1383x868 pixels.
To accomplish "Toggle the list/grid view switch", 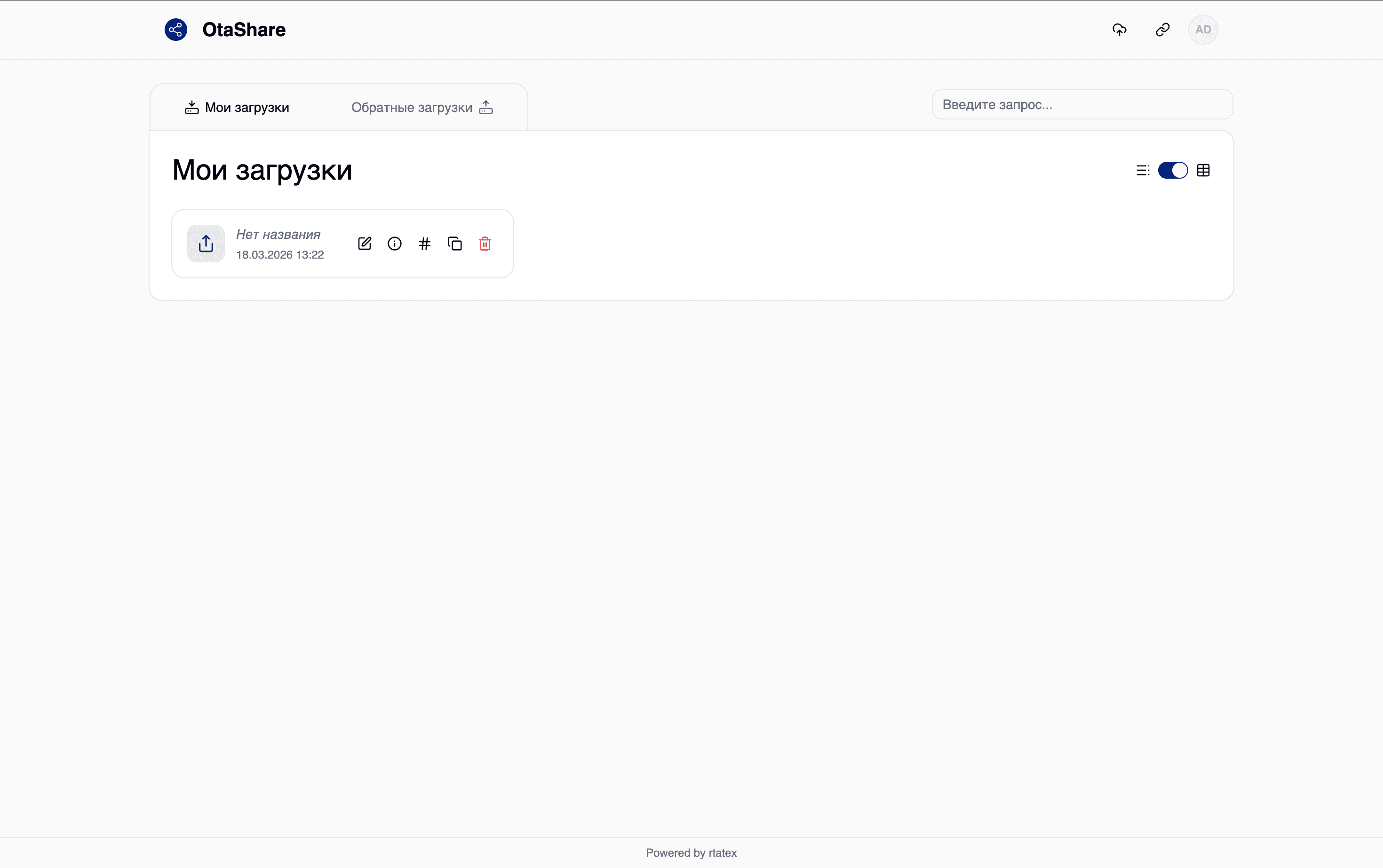I will click(x=1173, y=171).
